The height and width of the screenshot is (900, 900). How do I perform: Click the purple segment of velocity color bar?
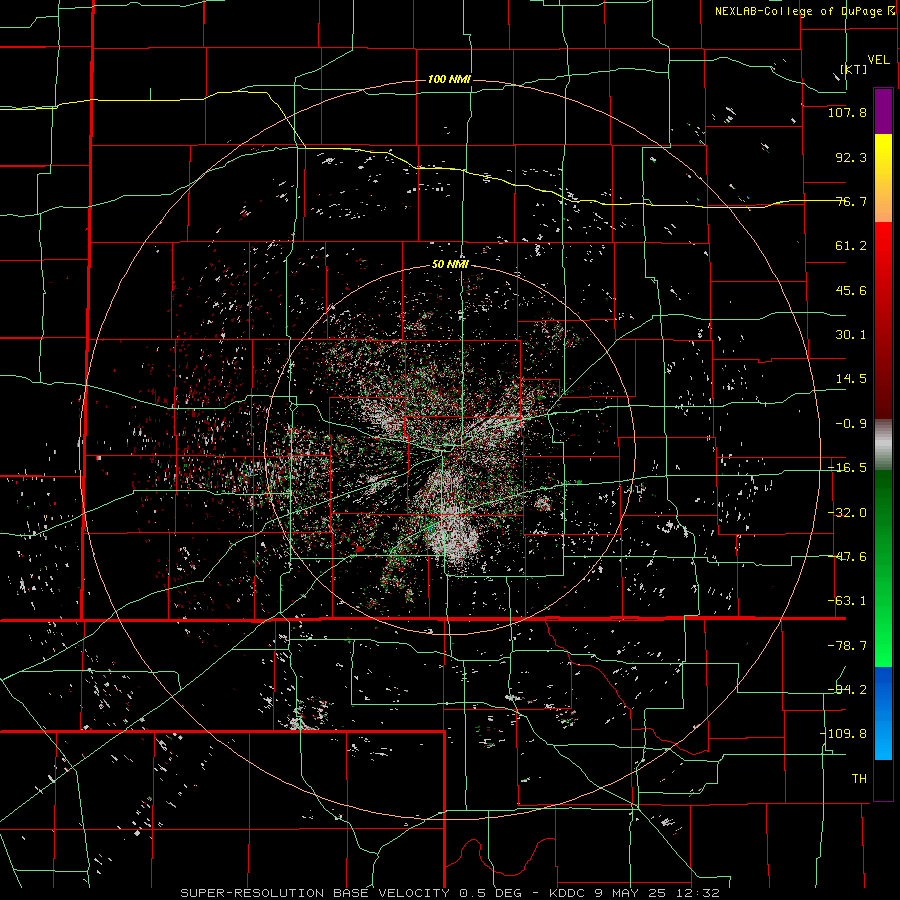(883, 111)
